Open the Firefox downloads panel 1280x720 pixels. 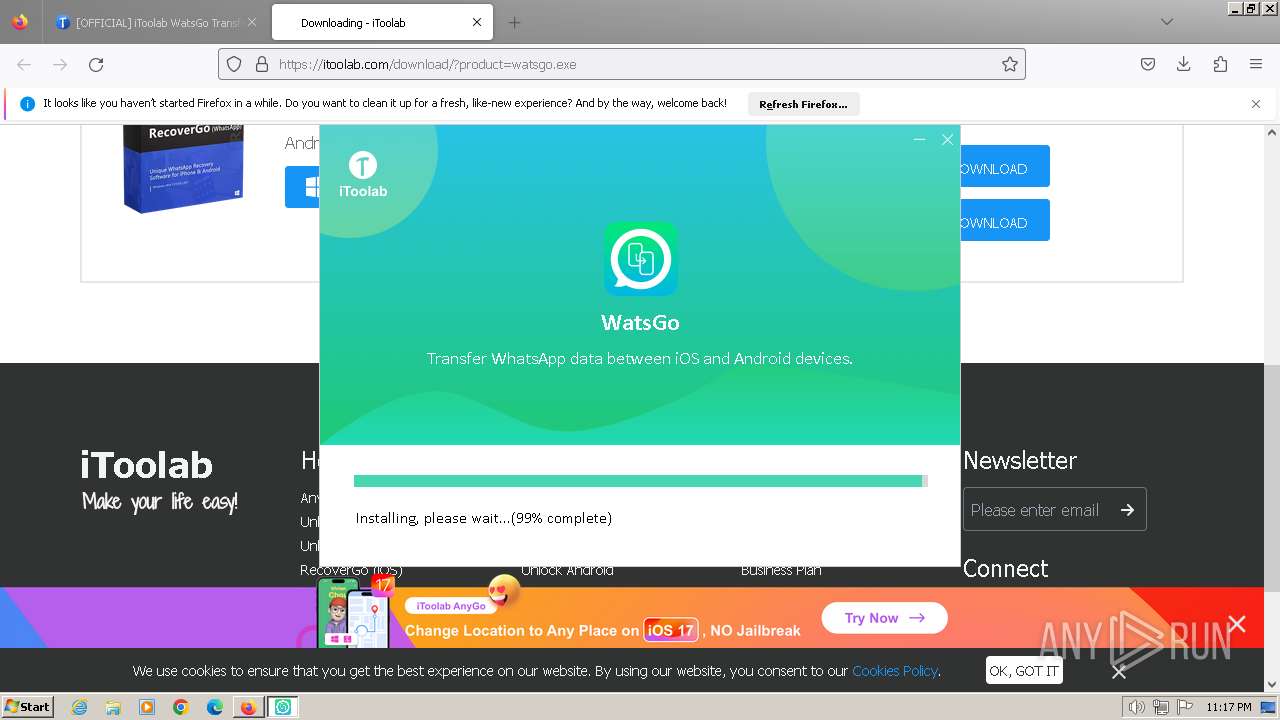click(1184, 64)
